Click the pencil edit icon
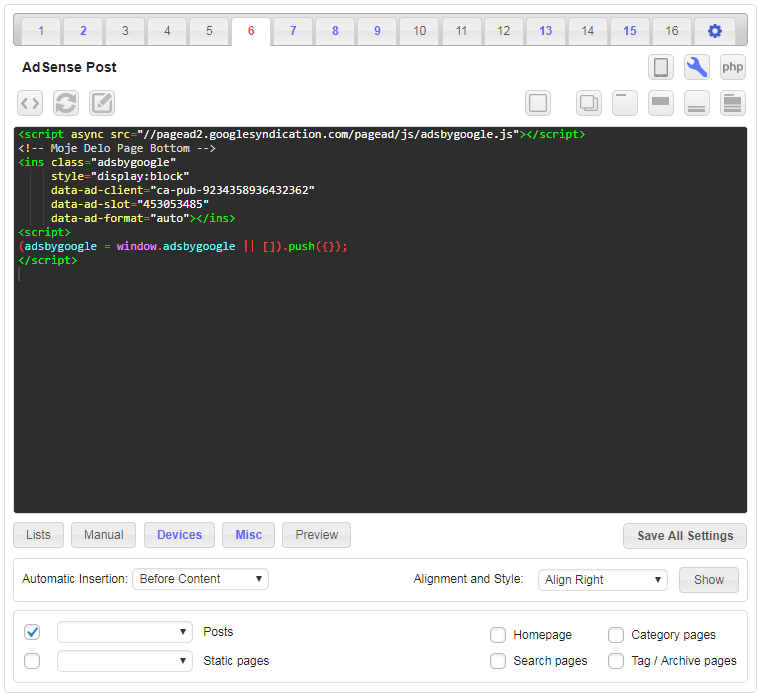Viewport: 762px width, 697px height. (102, 103)
